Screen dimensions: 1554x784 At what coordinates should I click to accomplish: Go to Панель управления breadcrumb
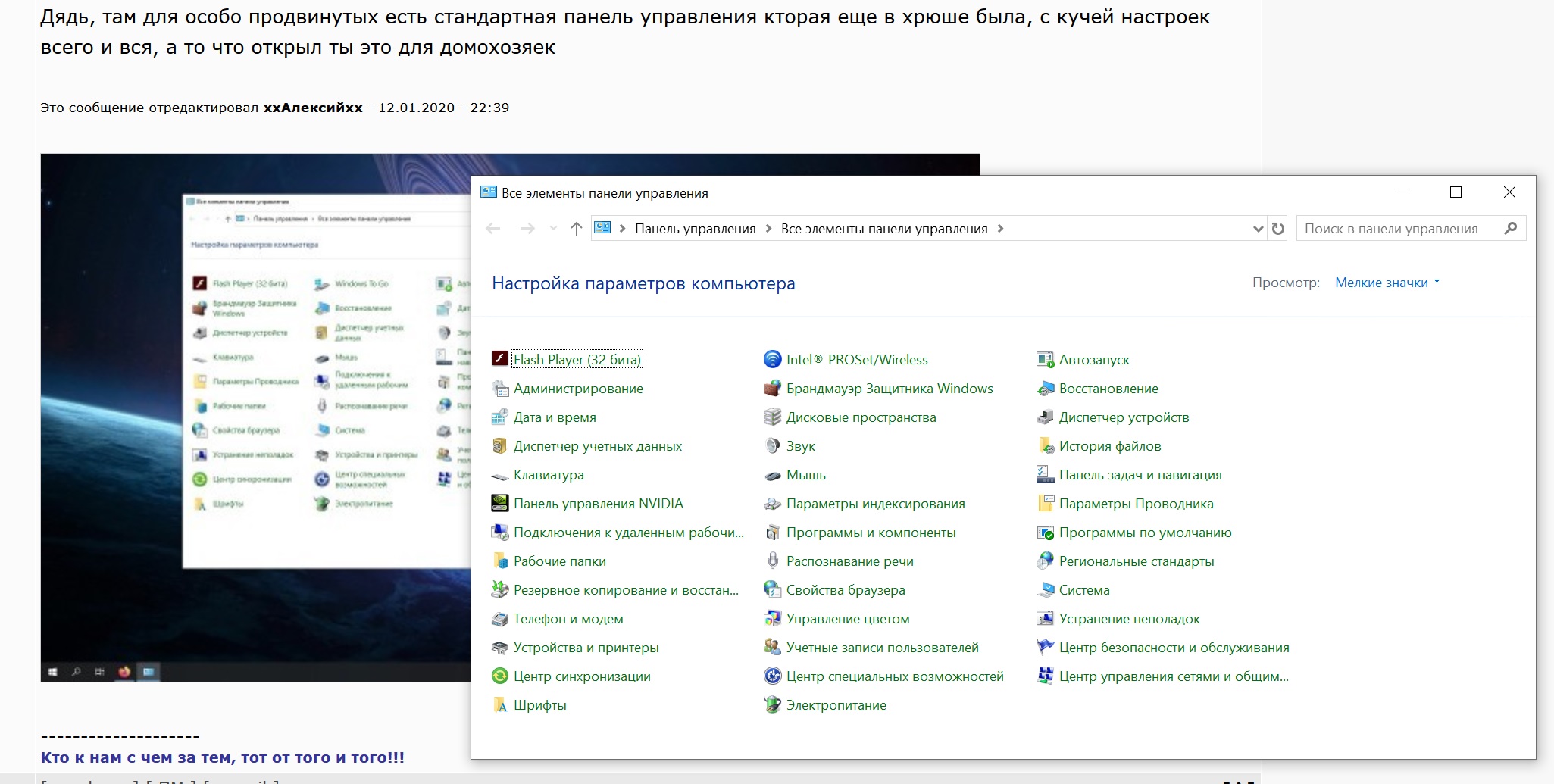pos(695,229)
